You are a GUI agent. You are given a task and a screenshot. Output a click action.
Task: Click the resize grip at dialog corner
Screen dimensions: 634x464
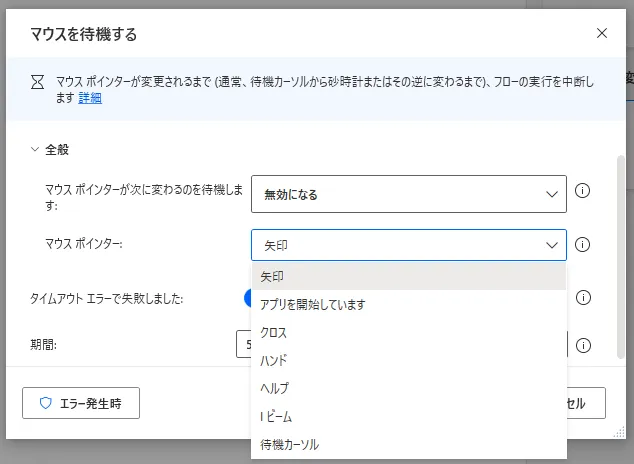click(619, 432)
